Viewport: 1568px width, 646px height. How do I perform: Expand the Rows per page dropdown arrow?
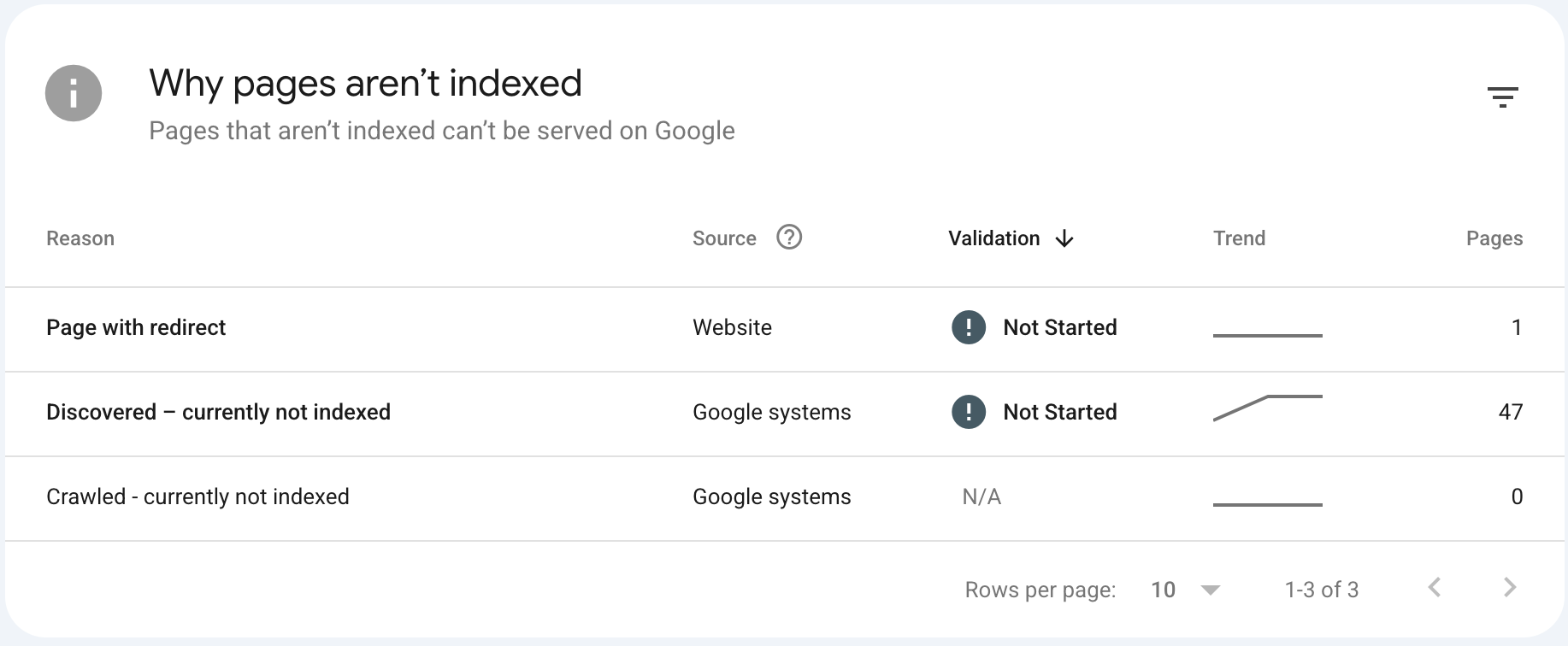tap(1210, 590)
